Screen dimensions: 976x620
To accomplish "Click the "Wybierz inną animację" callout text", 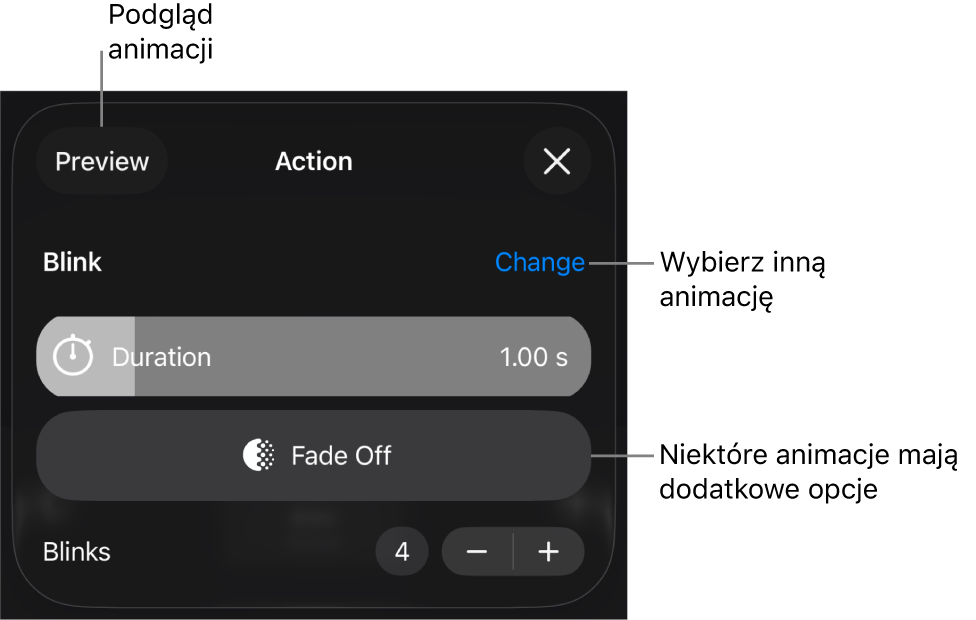I will coord(742,280).
